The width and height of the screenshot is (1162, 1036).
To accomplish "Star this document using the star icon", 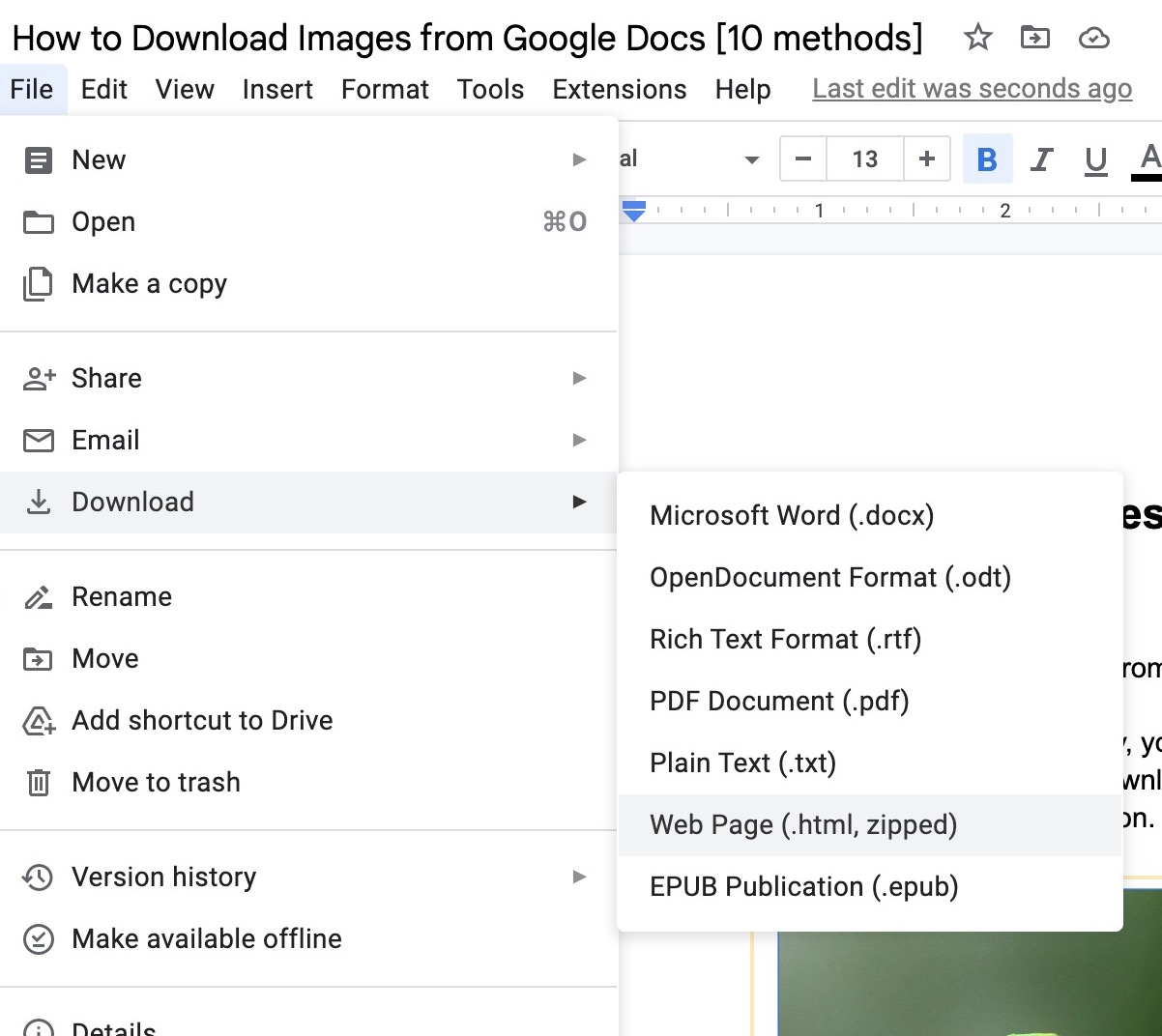I will click(x=977, y=38).
